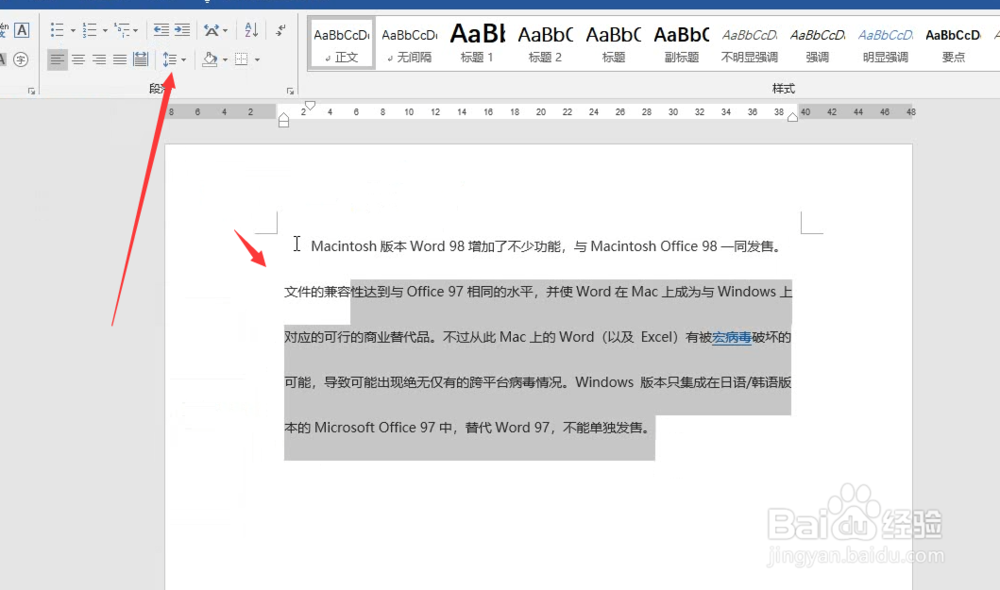Click the enclosed character (字) icon

(21, 59)
